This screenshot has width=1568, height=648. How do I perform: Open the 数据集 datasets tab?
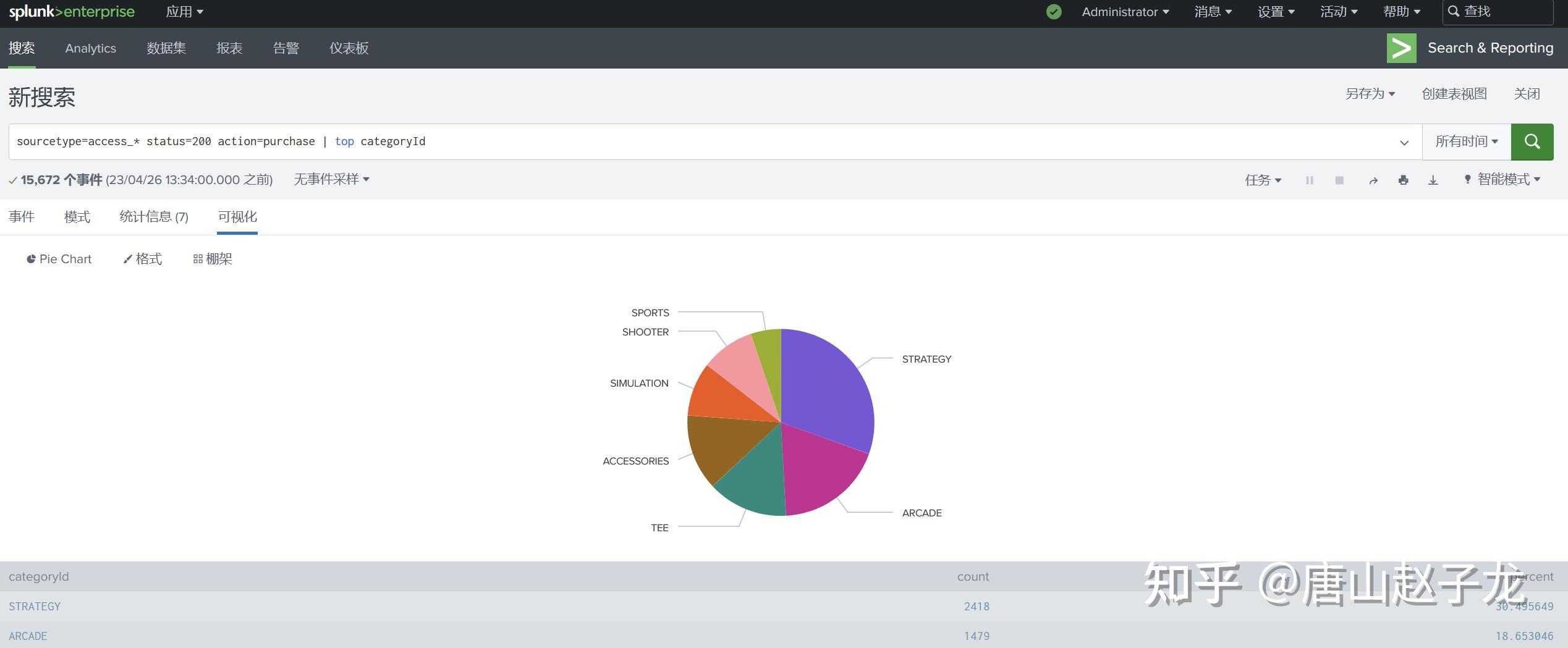coord(166,48)
